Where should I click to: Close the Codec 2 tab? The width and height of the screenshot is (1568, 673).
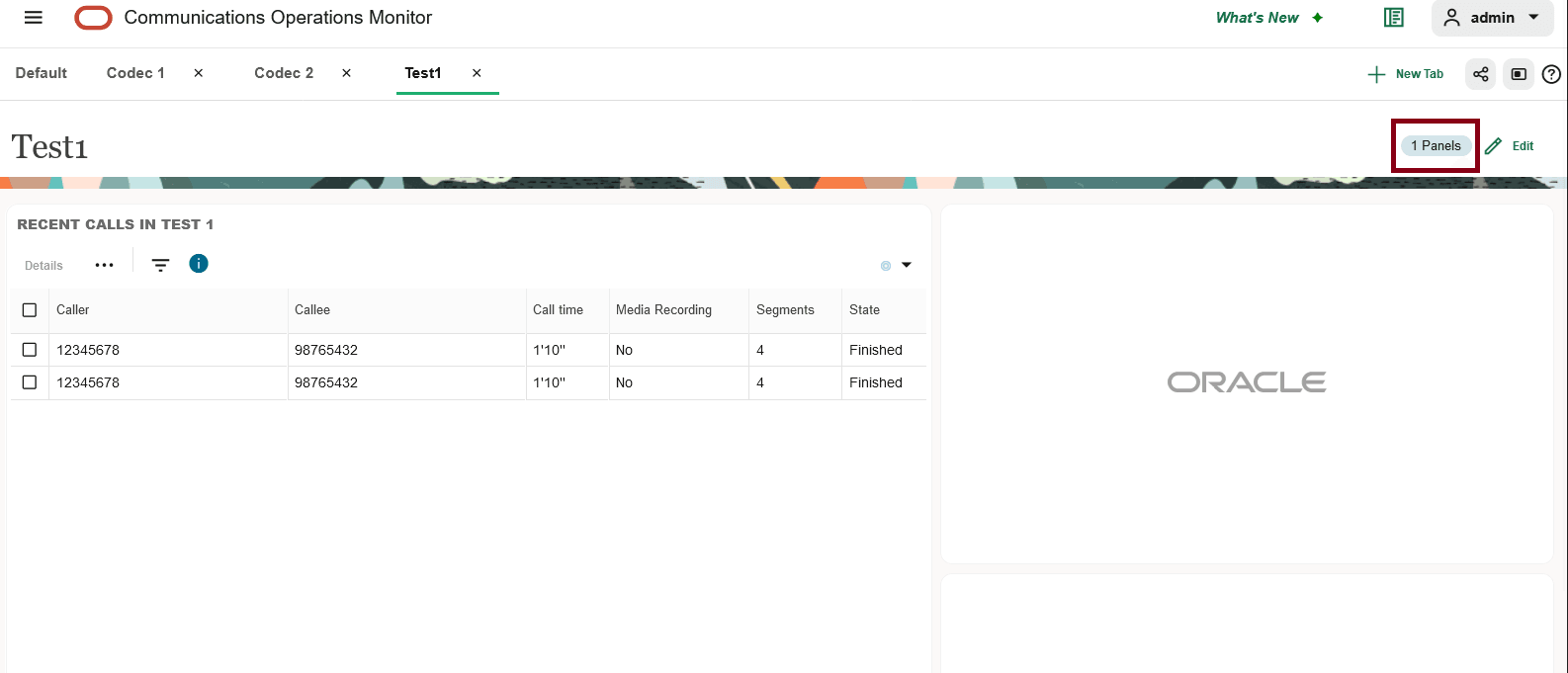coord(346,73)
